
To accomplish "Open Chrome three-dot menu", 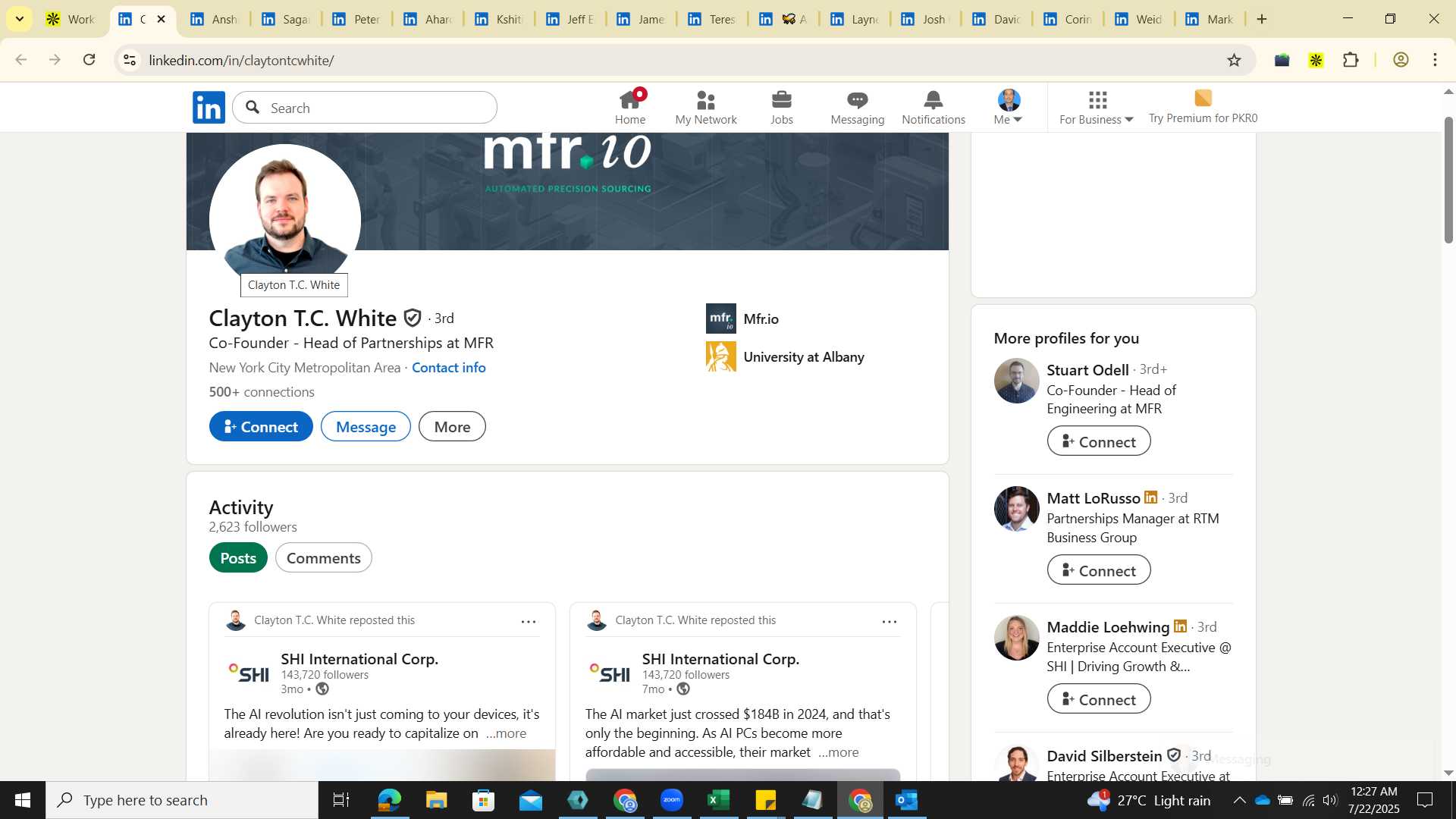I will point(1435,60).
